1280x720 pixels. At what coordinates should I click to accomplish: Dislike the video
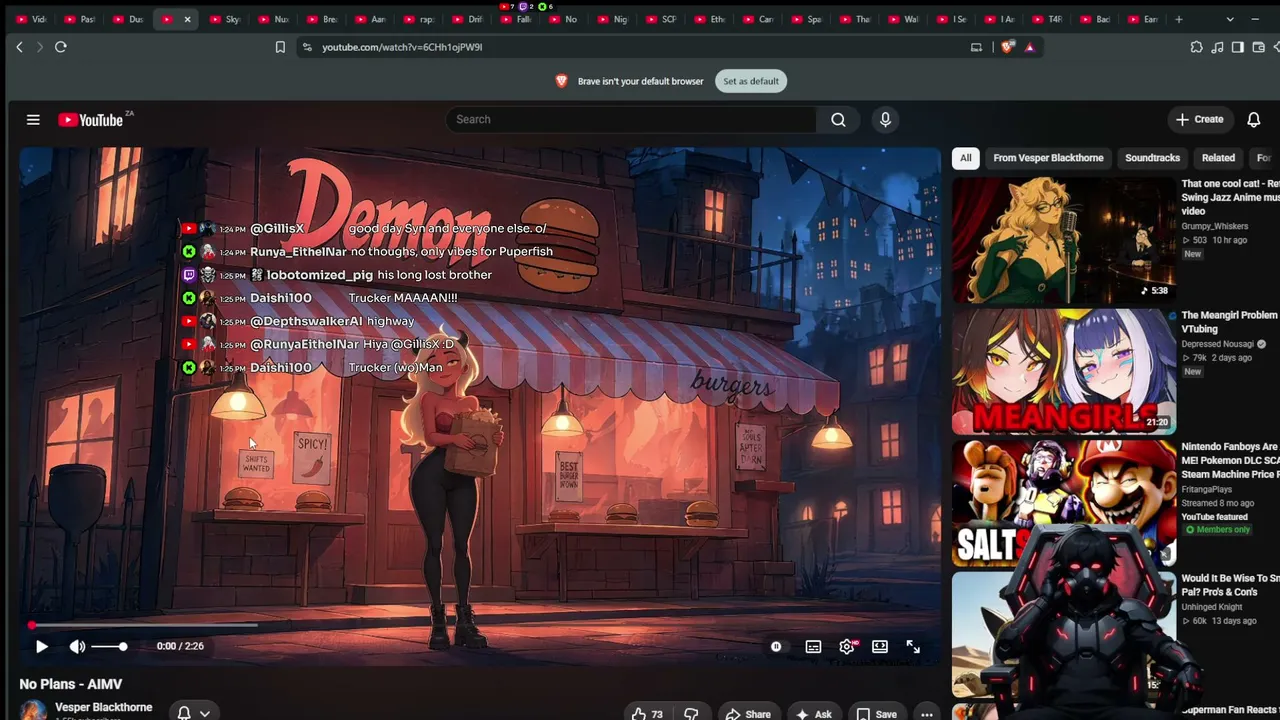[x=690, y=714]
